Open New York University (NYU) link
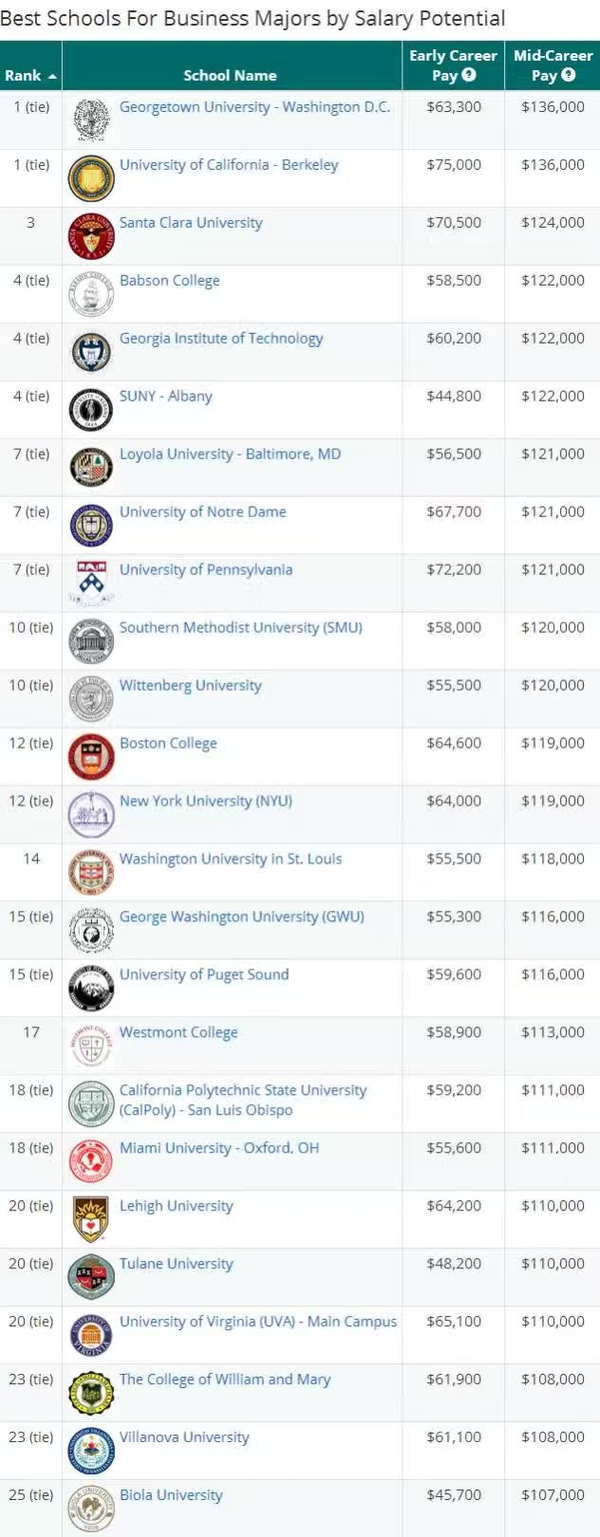The height and width of the screenshot is (1537, 600). 206,801
